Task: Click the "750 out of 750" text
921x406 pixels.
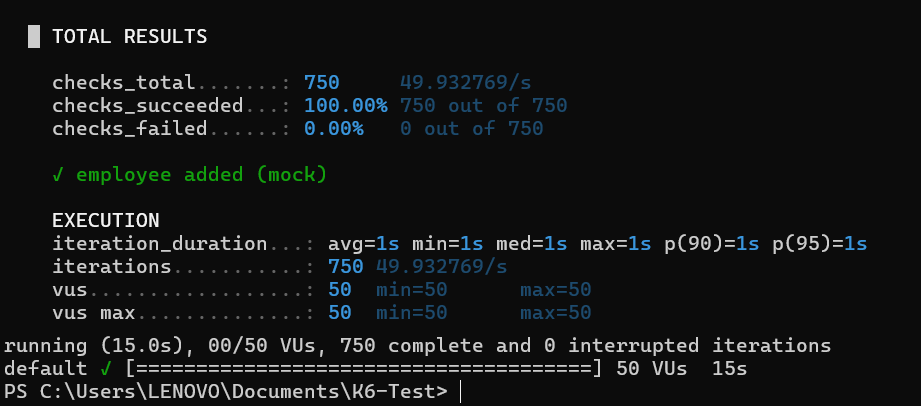Action: tap(483, 105)
